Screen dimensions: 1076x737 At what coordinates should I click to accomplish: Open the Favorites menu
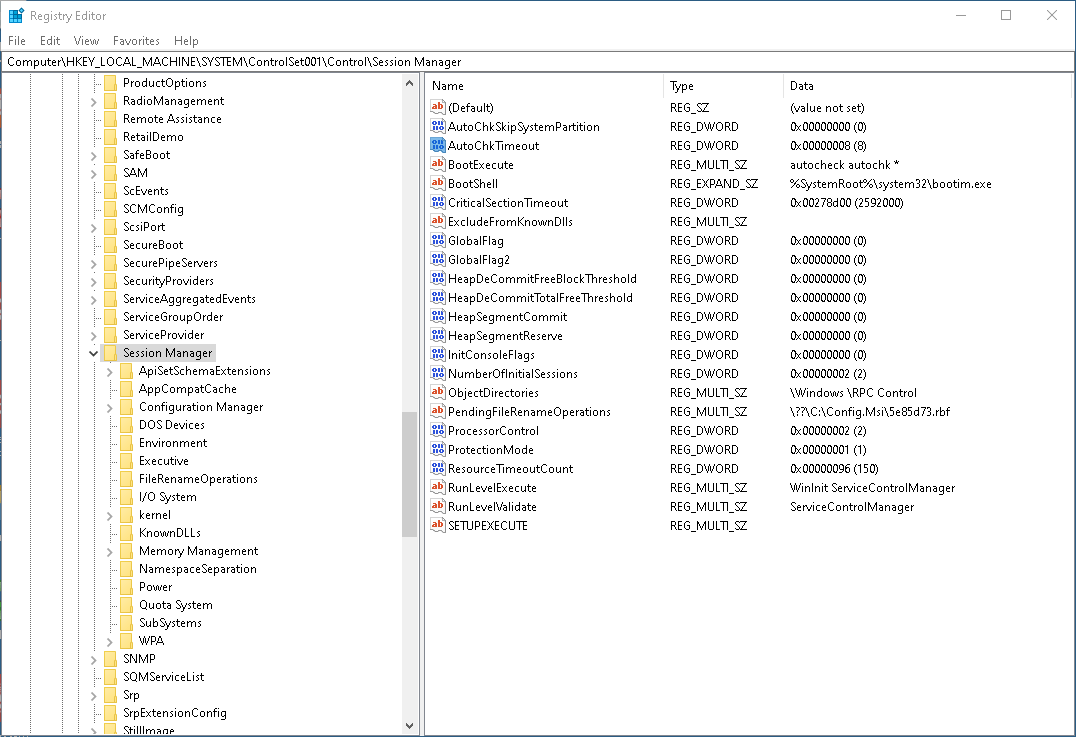click(x=136, y=41)
